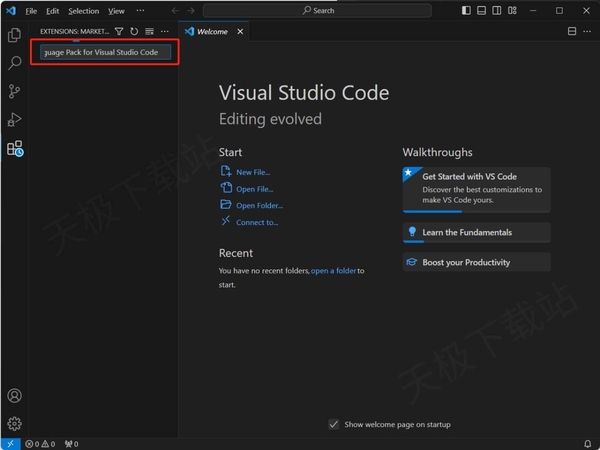The image size is (600, 450).
Task: Click the Open Folder... link
Action: click(259, 205)
